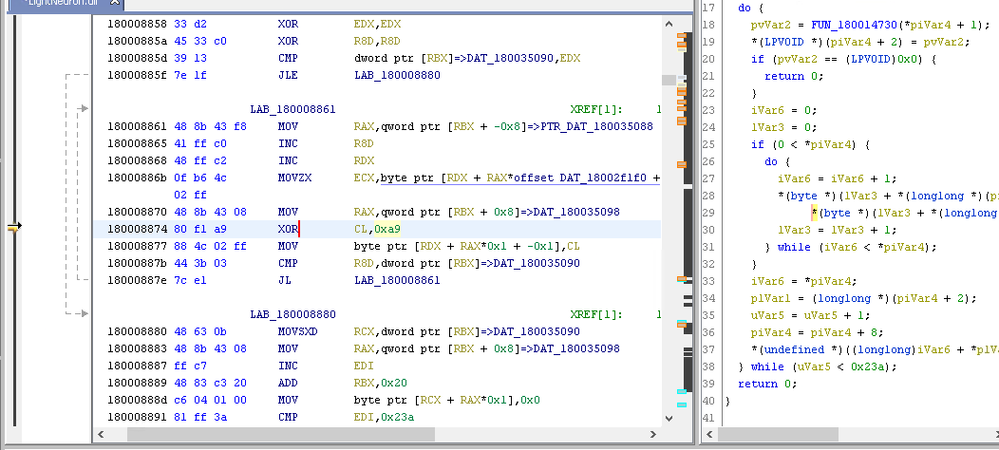Click 'while (uVar5 < 0x23a)' on line 38
The width and height of the screenshot is (999, 450).
[x=824, y=367]
